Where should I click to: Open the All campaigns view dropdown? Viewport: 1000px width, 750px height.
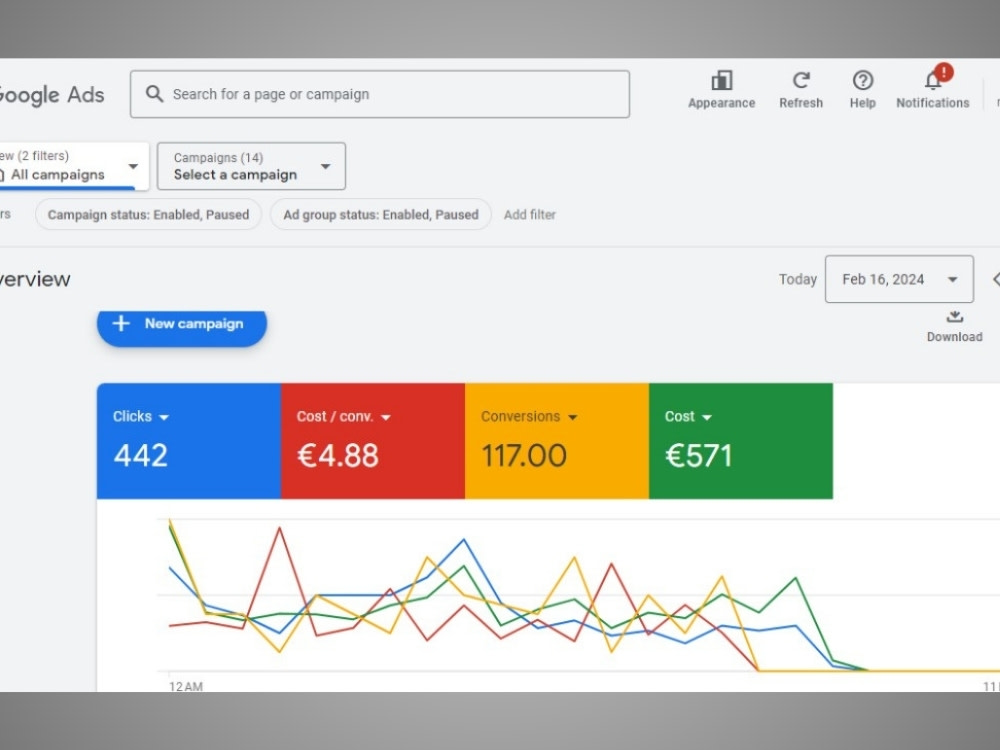point(73,166)
